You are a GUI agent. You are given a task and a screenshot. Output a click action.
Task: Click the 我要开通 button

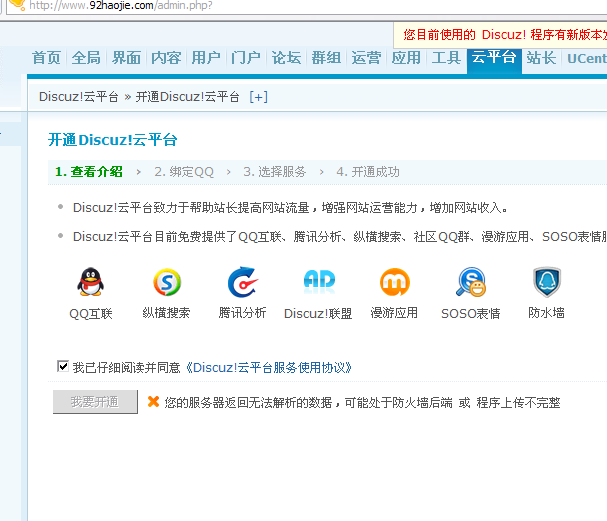(95, 402)
